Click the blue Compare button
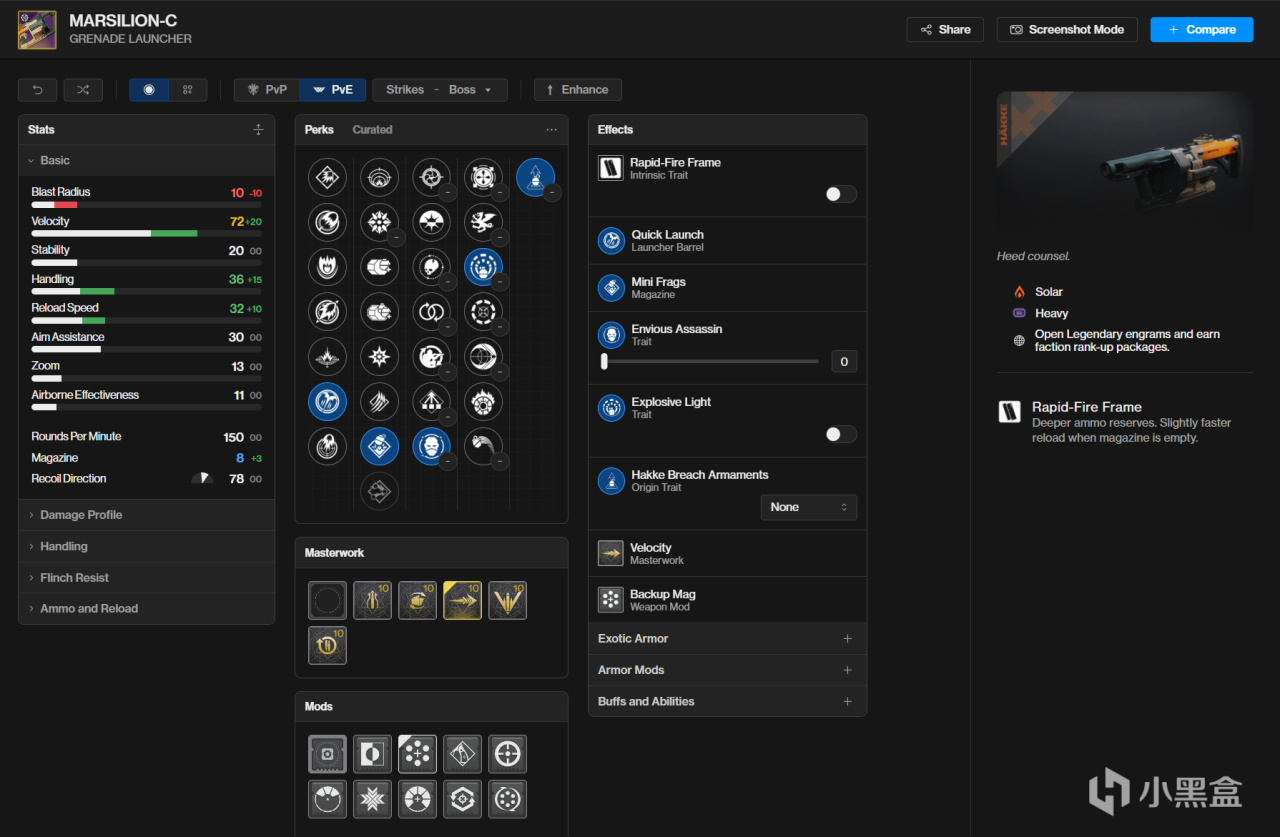The height and width of the screenshot is (837, 1280). click(1201, 30)
